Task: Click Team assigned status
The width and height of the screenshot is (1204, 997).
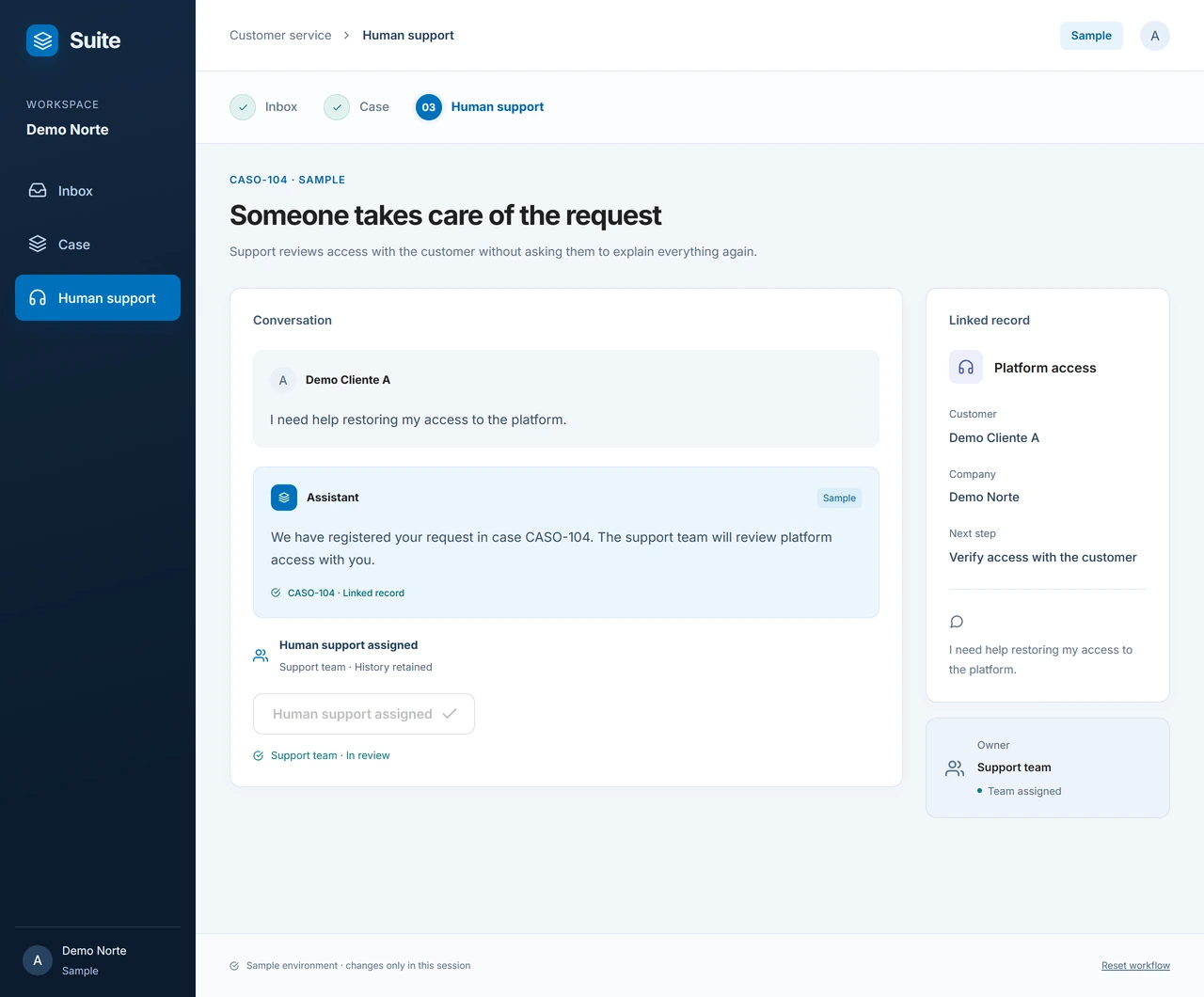Action: click(1024, 792)
